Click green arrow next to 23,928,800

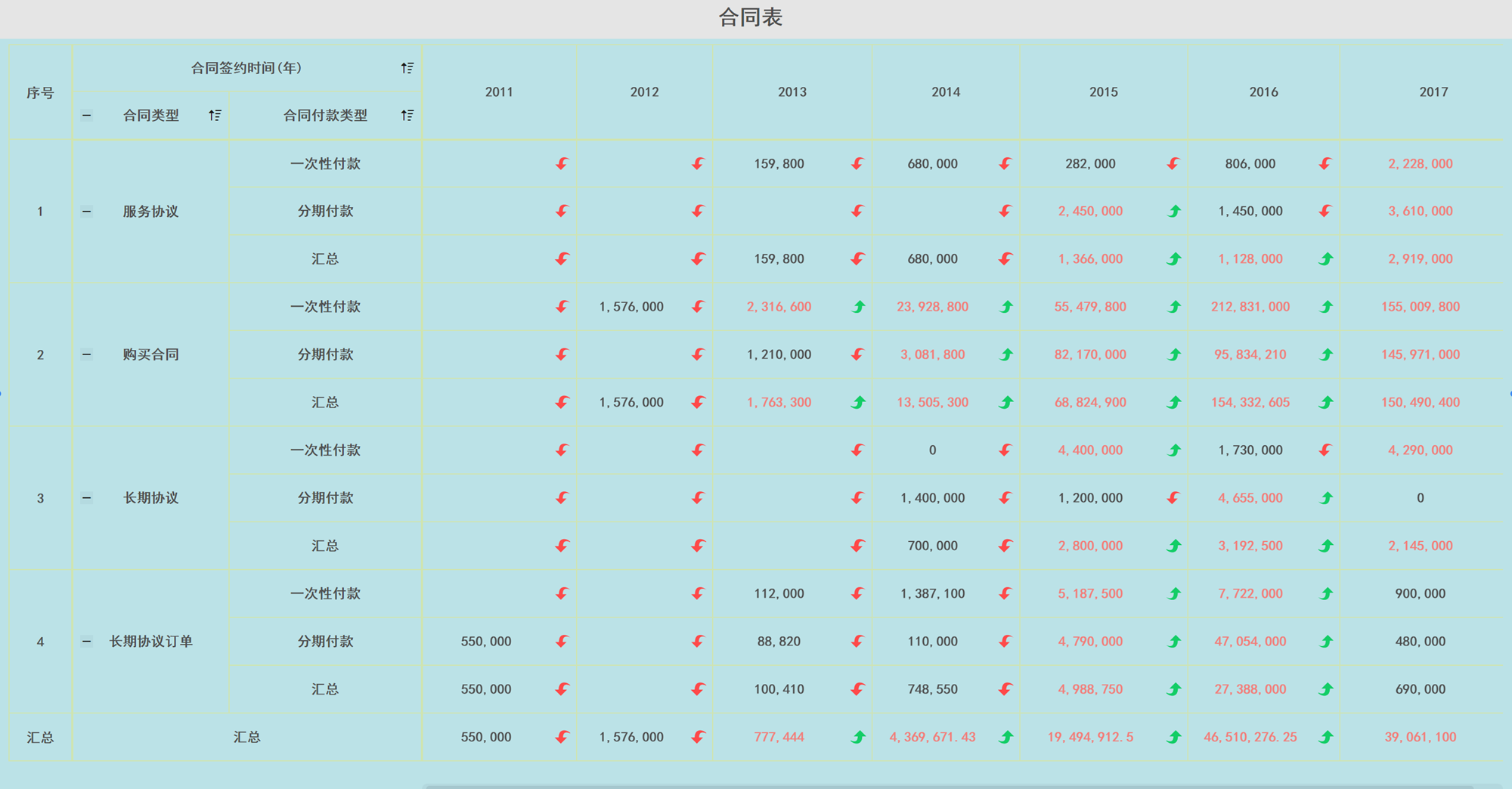(1006, 307)
